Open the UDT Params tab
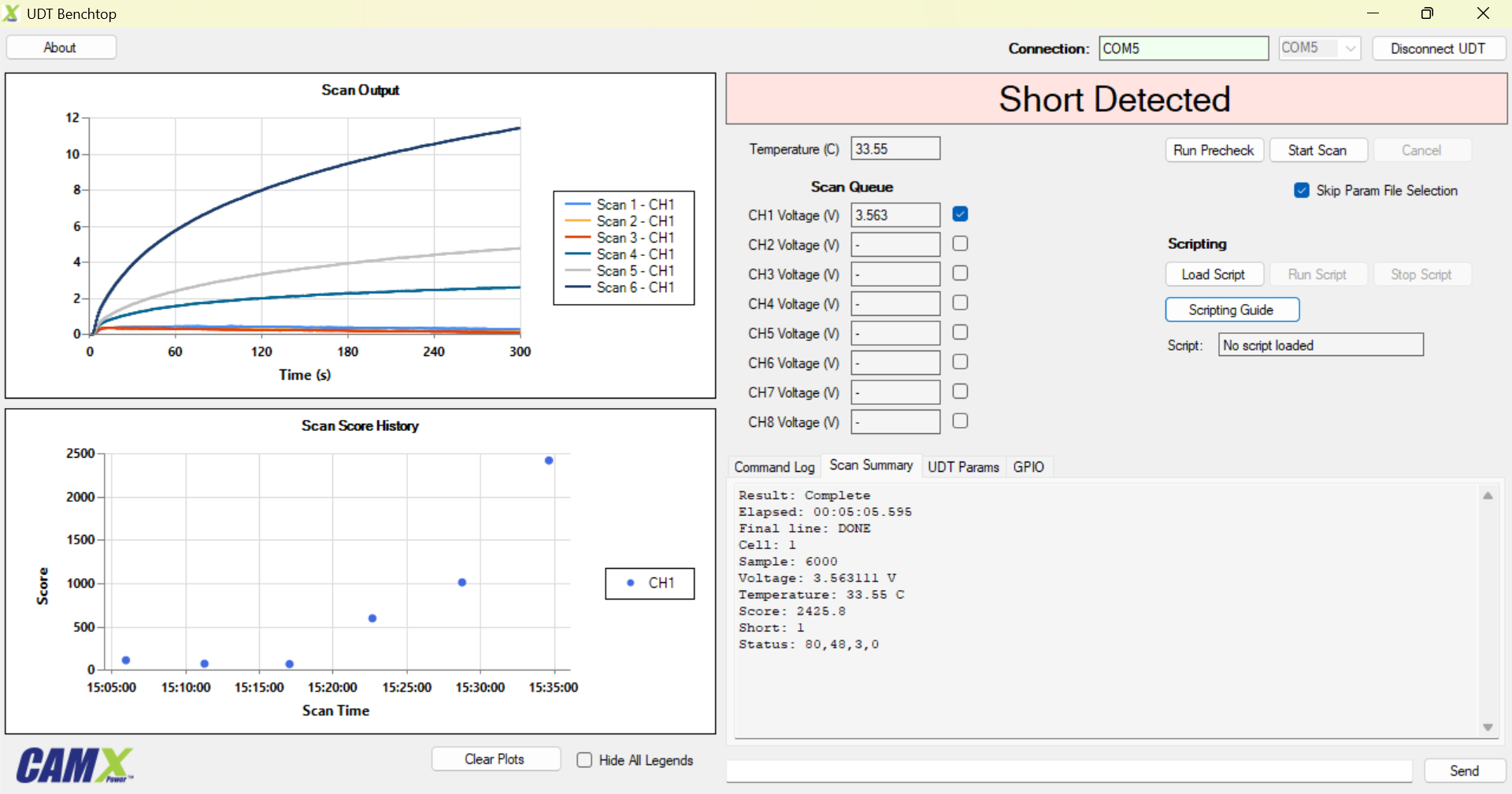Image resolution: width=1512 pixels, height=794 pixels. coord(963,467)
